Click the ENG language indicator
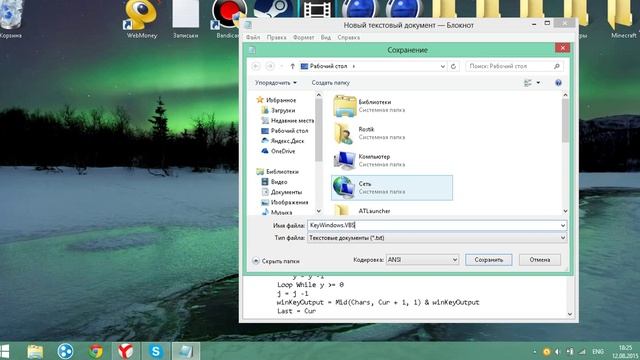The image size is (640, 360). coord(598,351)
